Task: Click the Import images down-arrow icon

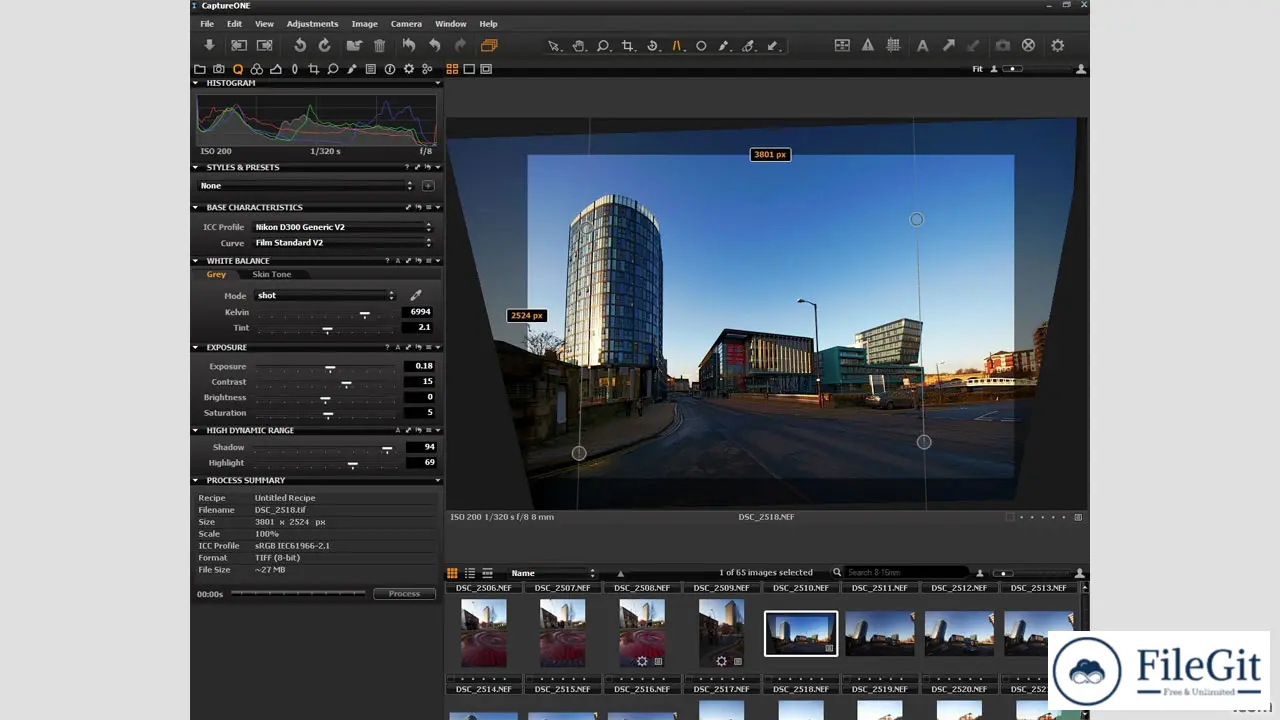Action: coord(209,45)
